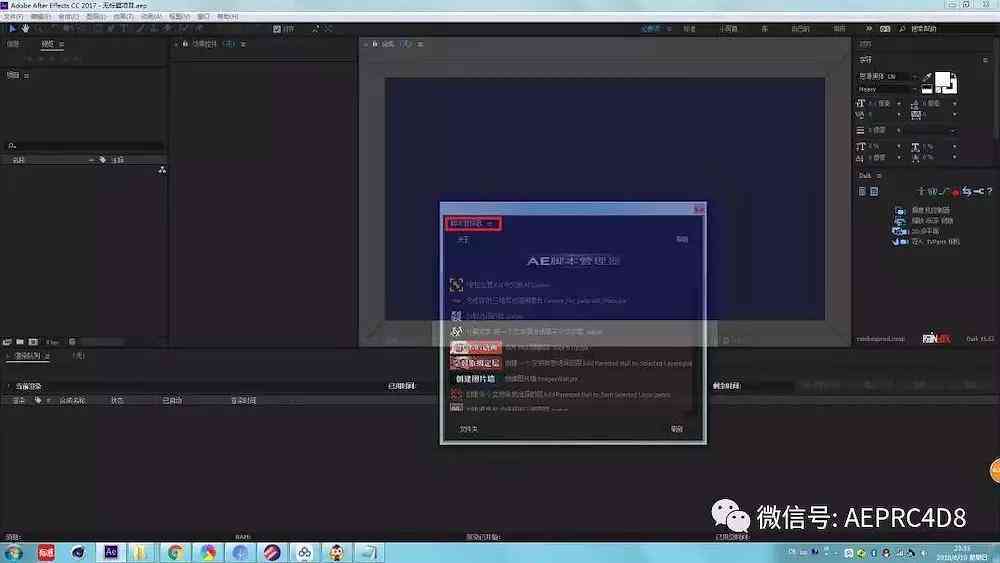Open the 文件(F) menu
The height and width of the screenshot is (563, 1000).
pyautogui.click(x=13, y=17)
